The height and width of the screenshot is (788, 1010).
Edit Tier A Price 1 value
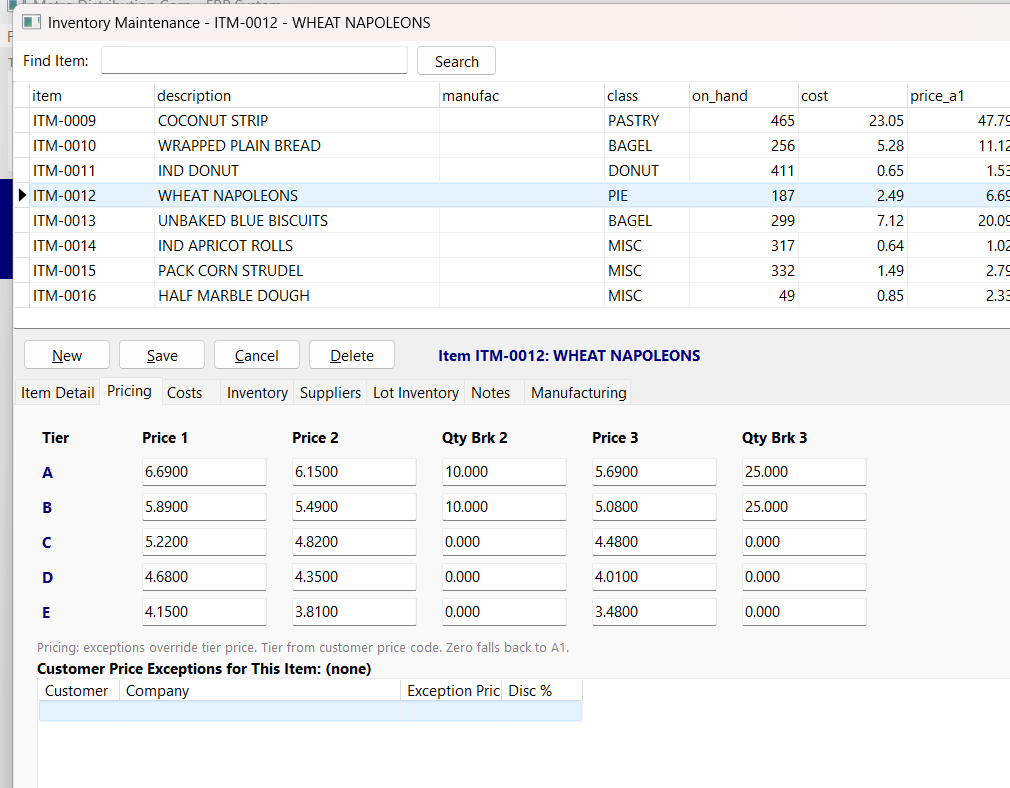204,471
